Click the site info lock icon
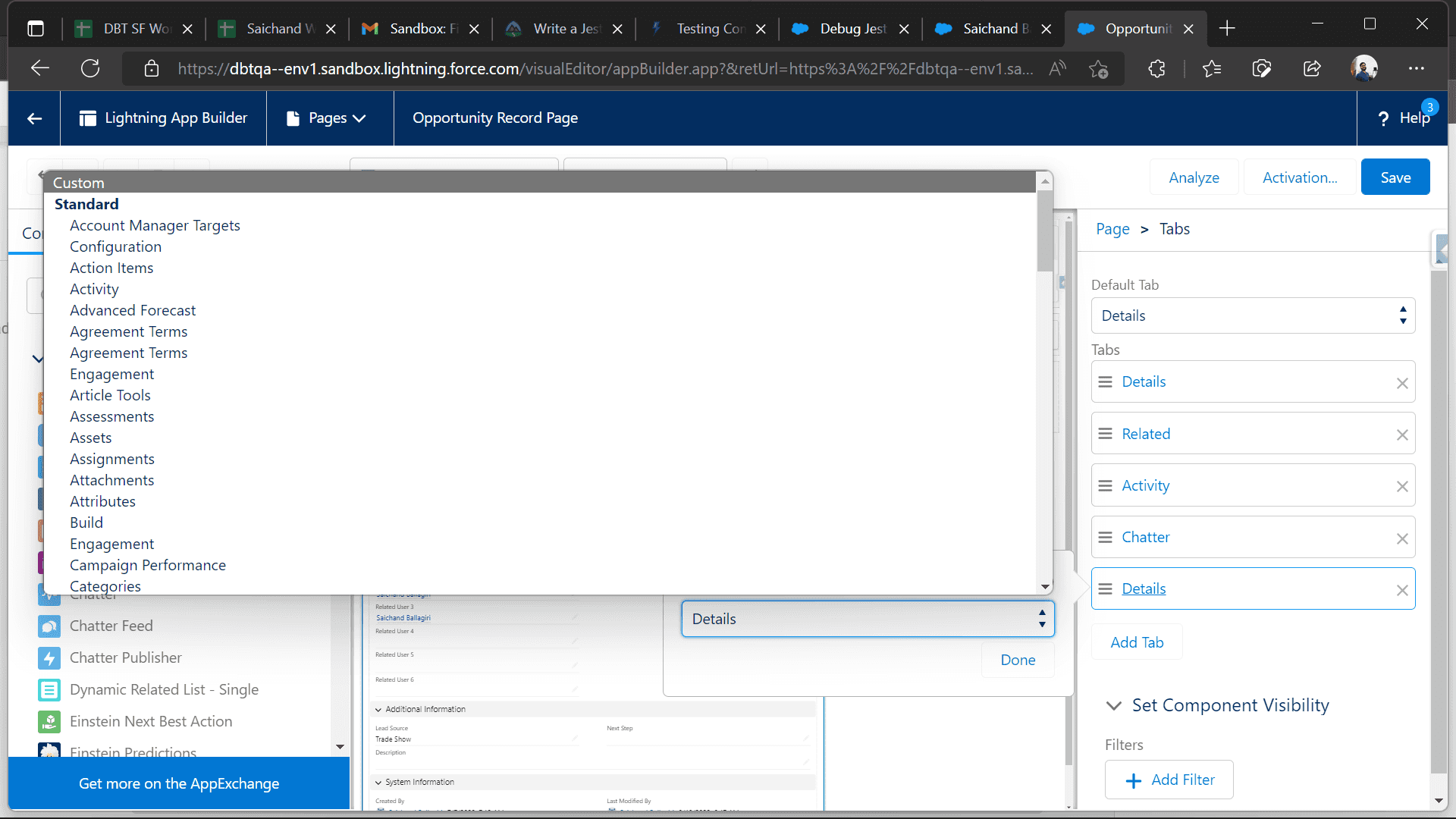 click(x=152, y=69)
